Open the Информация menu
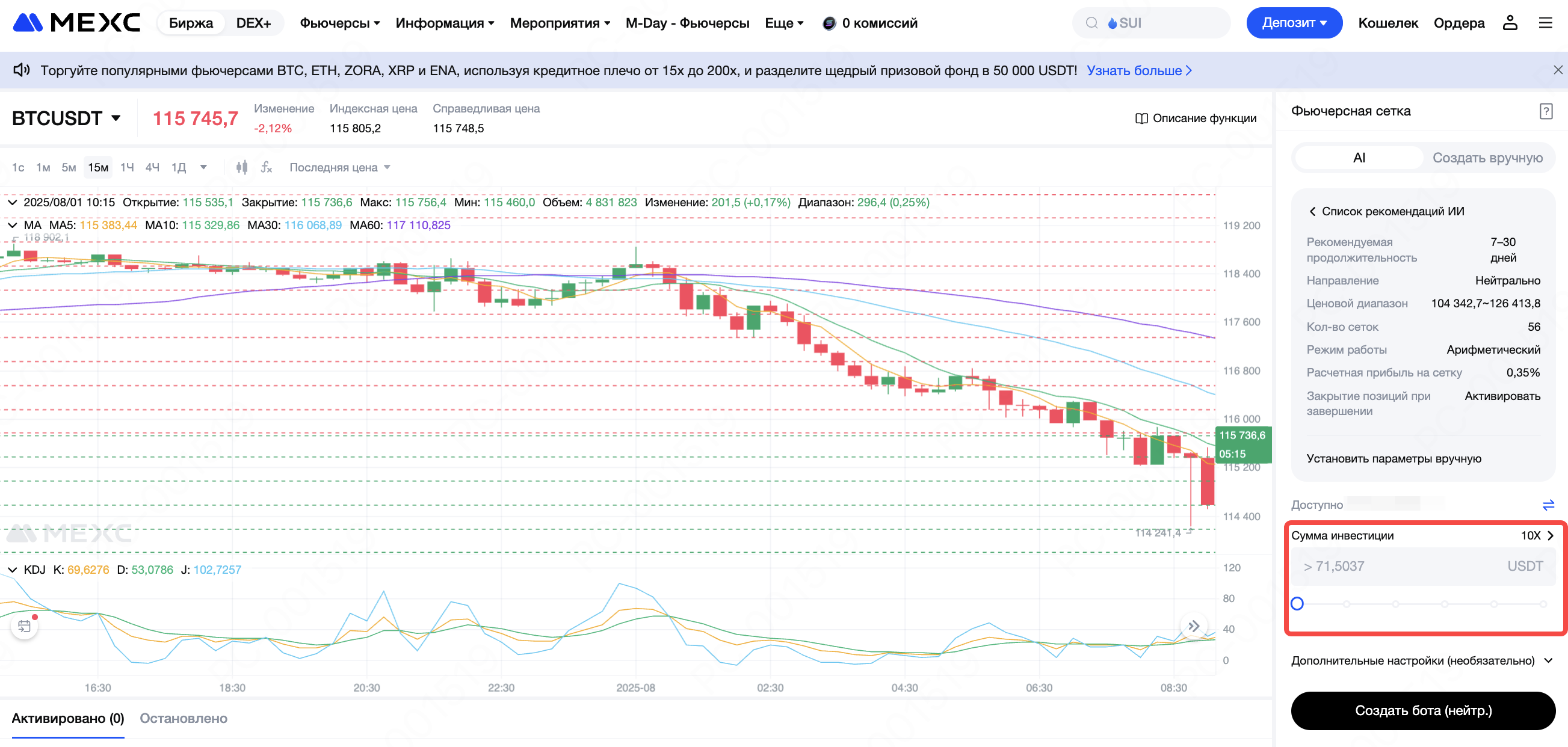This screenshot has height=747, width=1568. click(445, 23)
